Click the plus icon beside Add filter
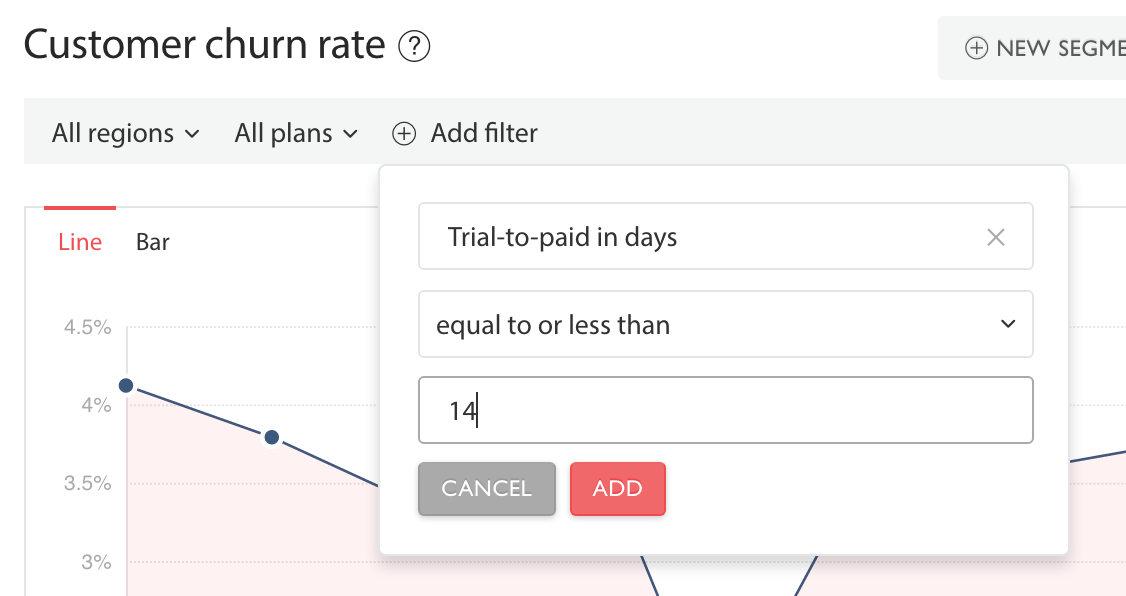1126x596 pixels. 404,134
